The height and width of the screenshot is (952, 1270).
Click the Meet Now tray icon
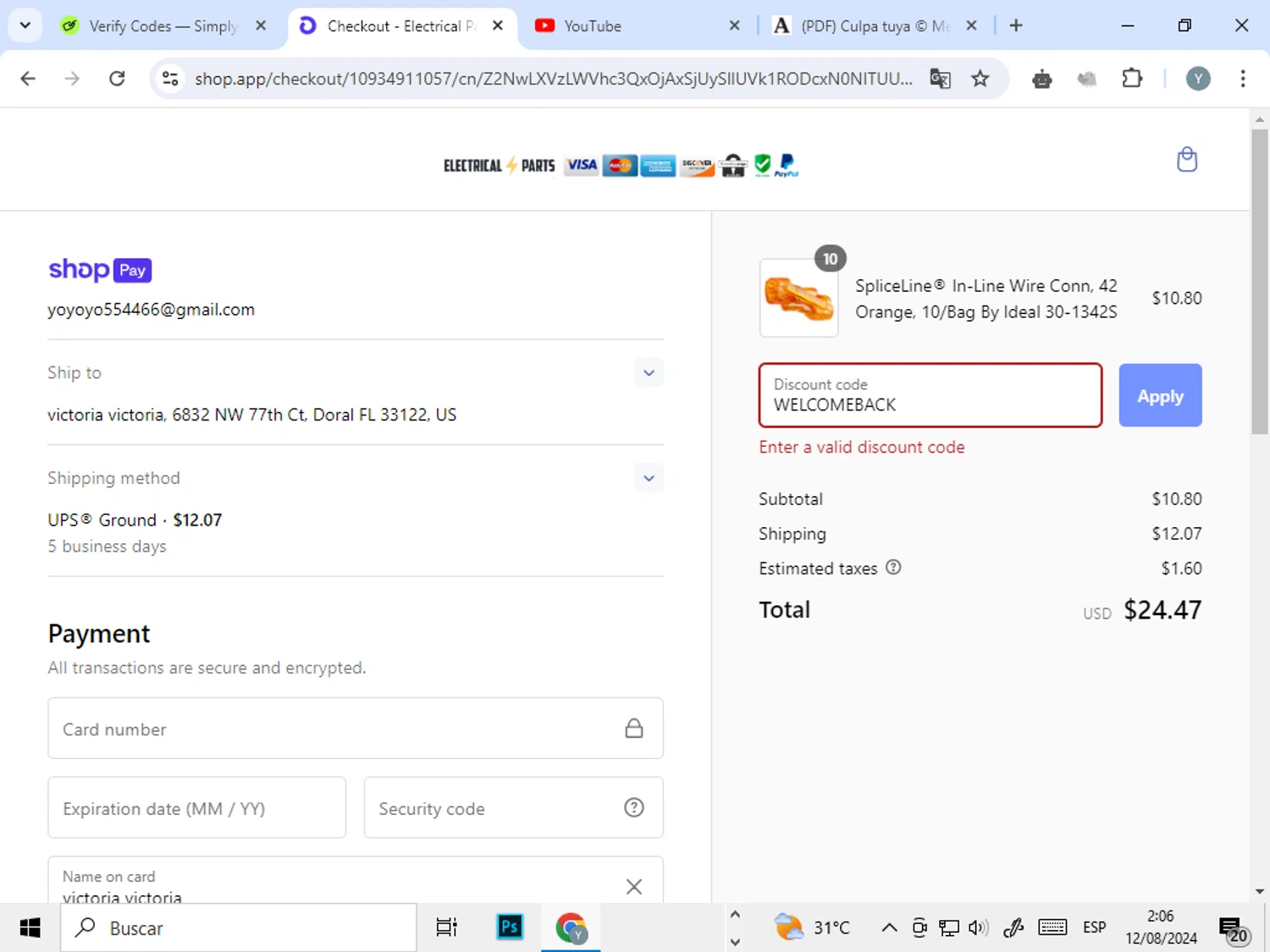click(x=919, y=927)
